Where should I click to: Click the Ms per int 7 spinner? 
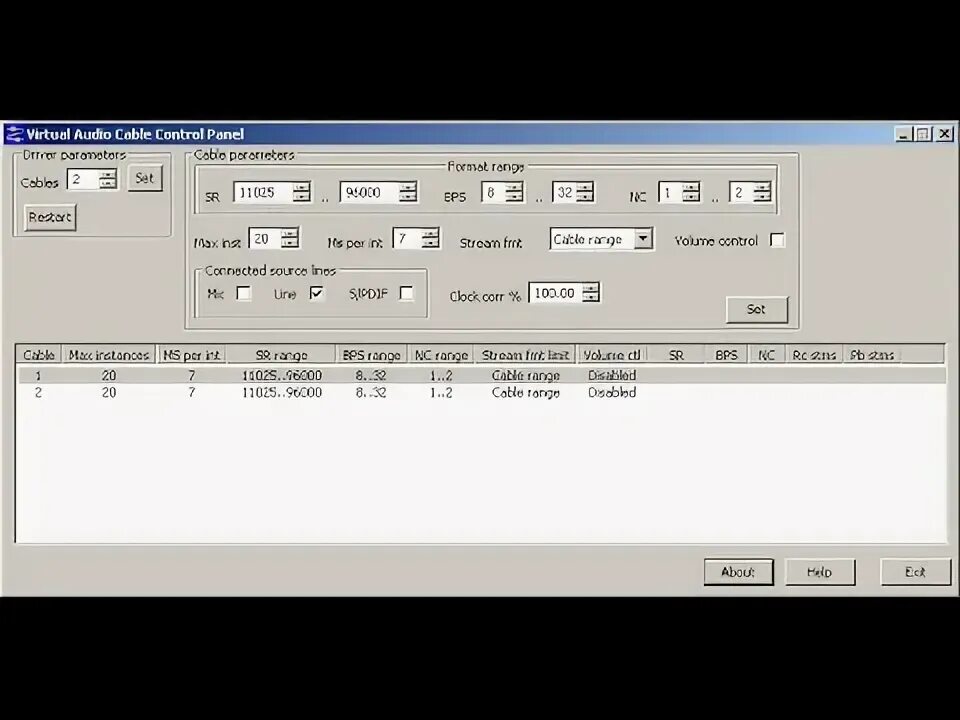(430, 239)
